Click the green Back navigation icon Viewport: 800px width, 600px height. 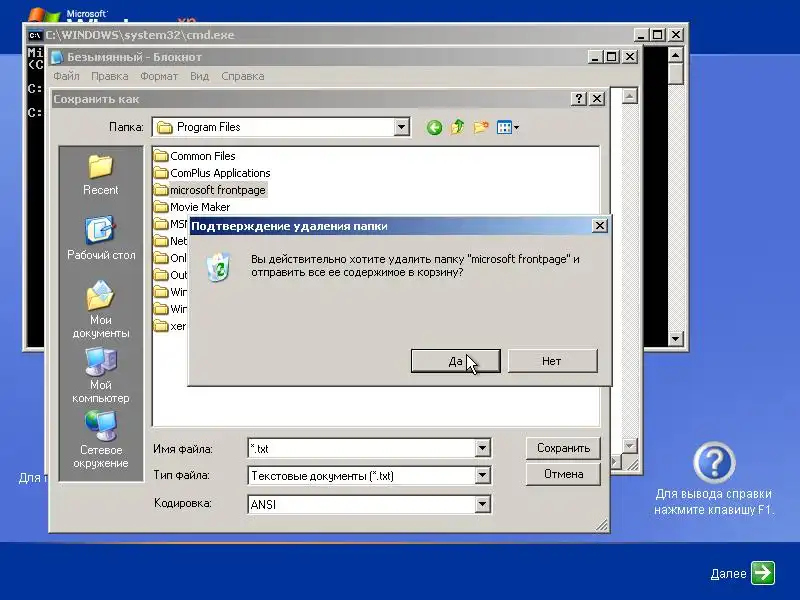[434, 128]
